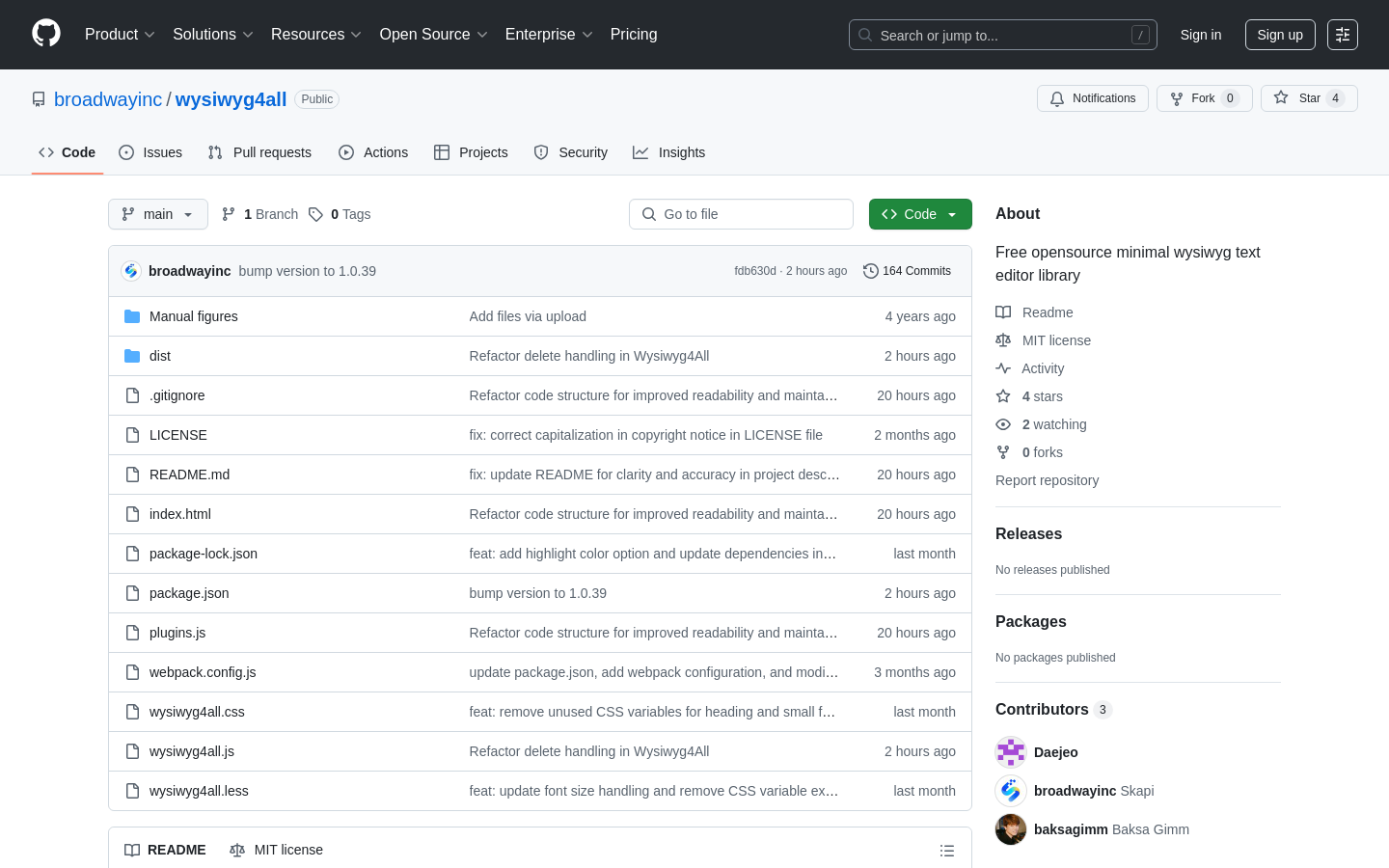Click the dist folder icon
This screenshot has width=1389, height=868.
[x=132, y=356]
